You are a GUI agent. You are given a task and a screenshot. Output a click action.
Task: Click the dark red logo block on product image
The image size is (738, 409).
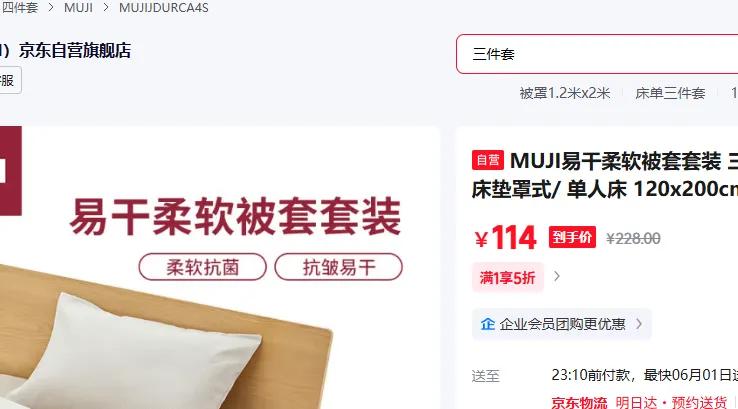tap(10, 170)
